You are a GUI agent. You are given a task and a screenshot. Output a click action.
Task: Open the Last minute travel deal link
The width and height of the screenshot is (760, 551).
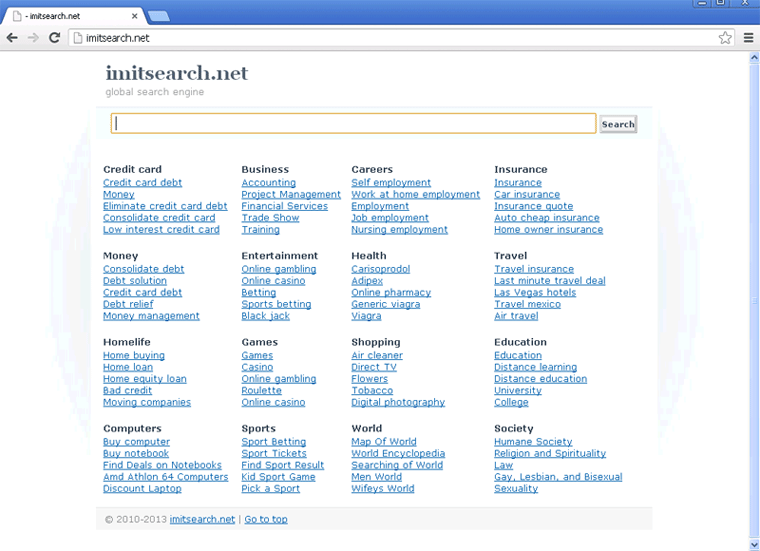coord(549,281)
